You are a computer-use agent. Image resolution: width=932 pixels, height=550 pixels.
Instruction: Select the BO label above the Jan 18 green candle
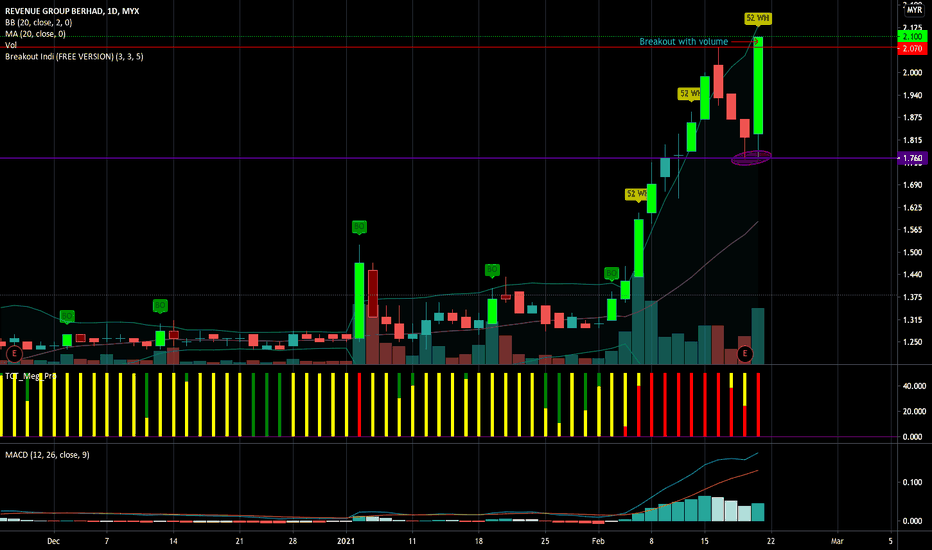pos(492,271)
